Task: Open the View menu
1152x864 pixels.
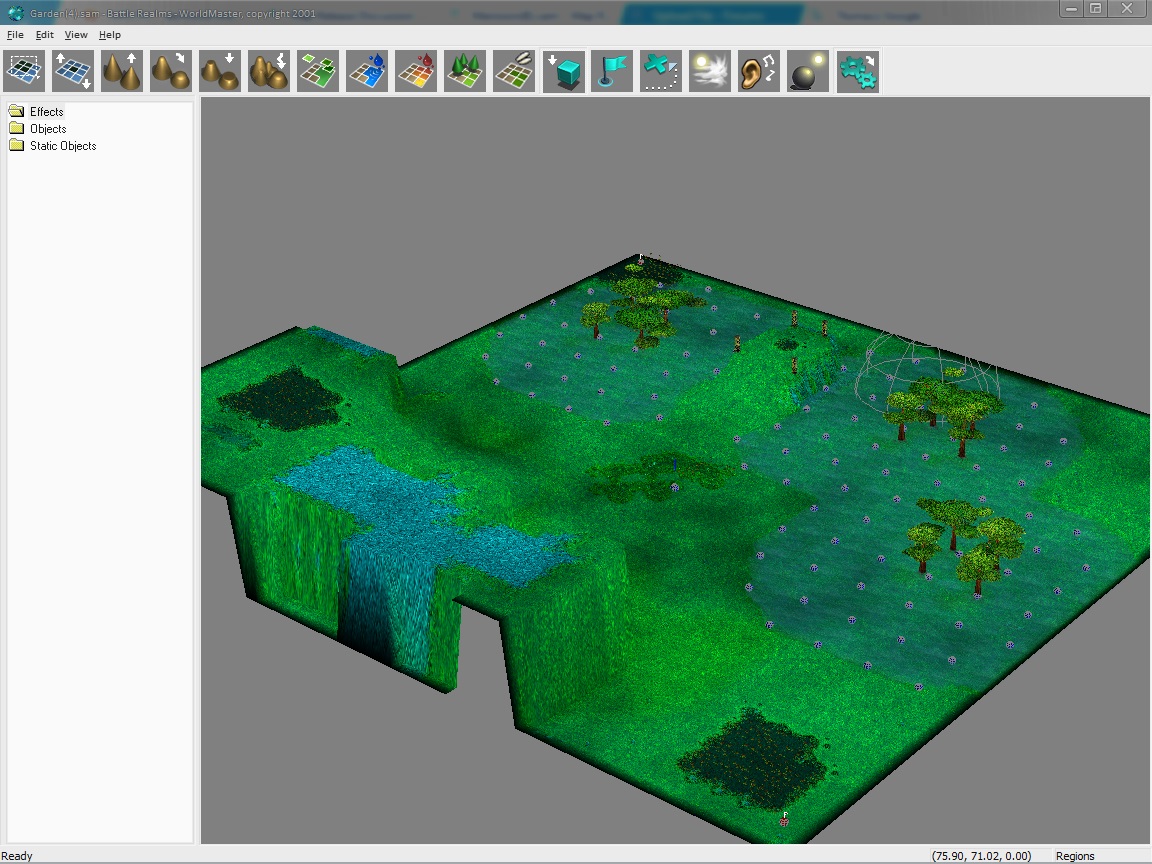Action: pyautogui.click(x=76, y=35)
